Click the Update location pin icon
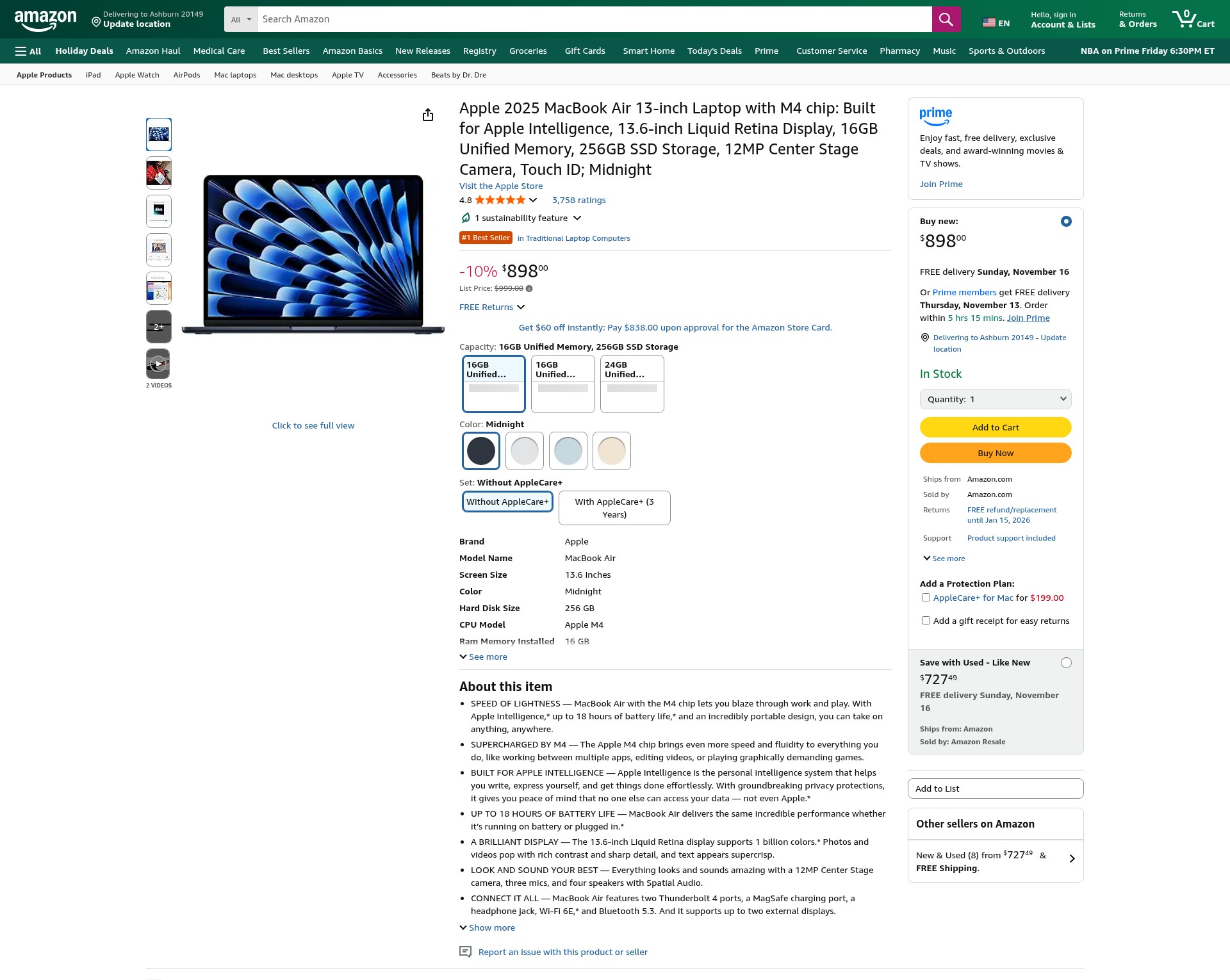1230x980 pixels. [x=96, y=22]
